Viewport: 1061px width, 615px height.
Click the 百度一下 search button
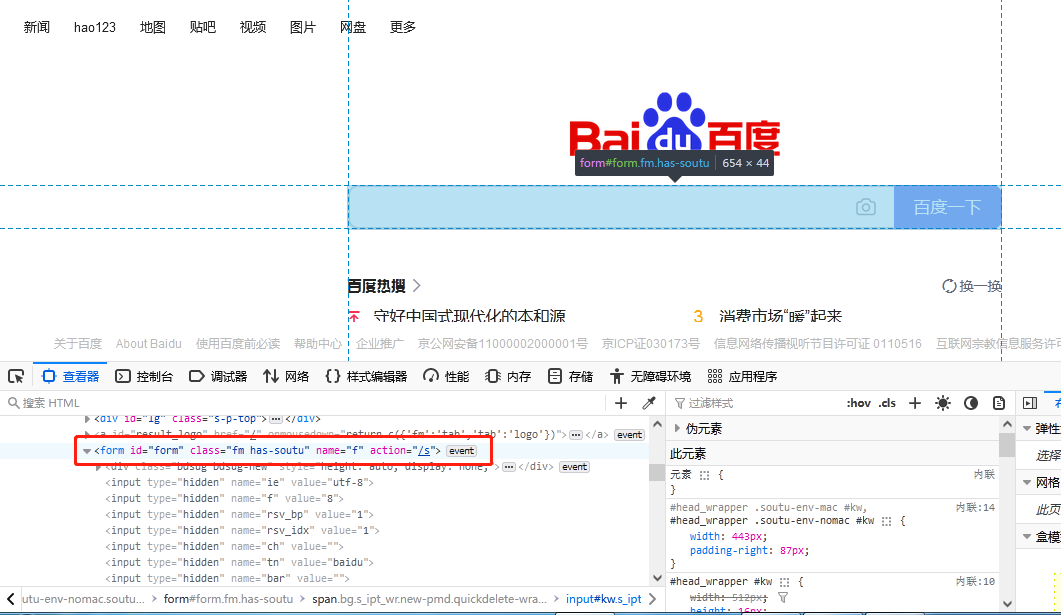[x=947, y=207]
